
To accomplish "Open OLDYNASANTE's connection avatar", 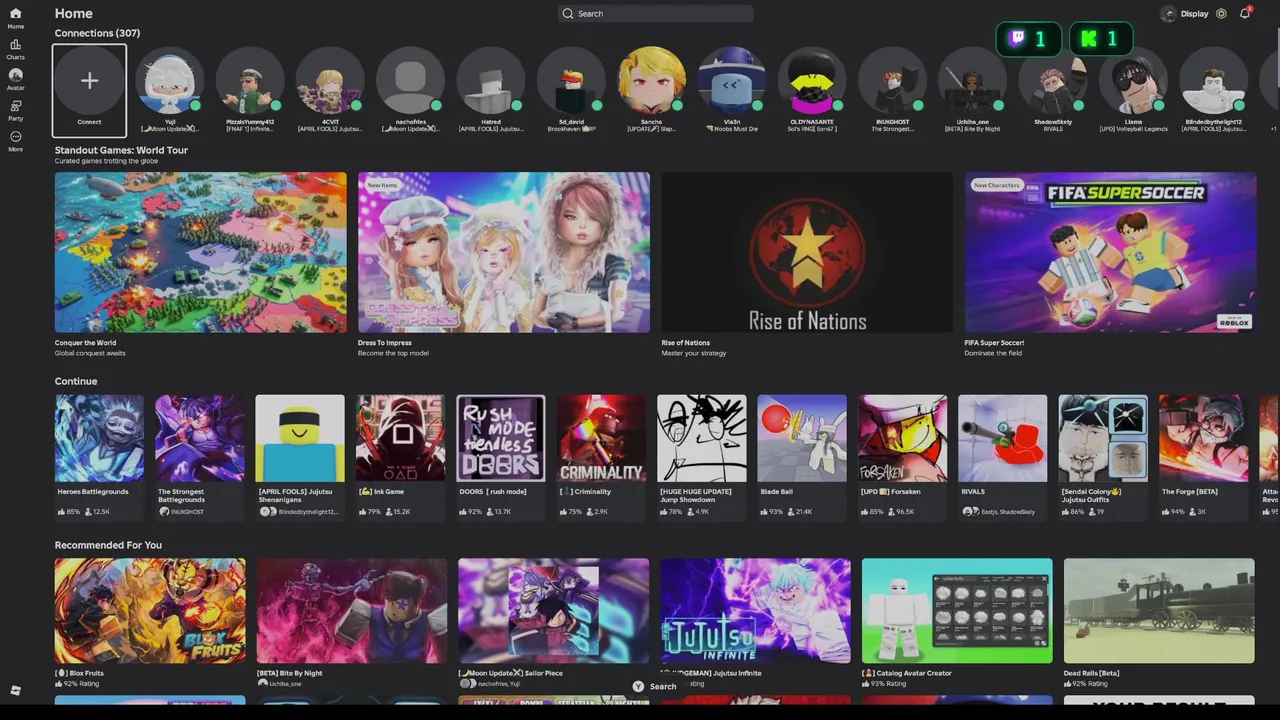I will click(812, 81).
